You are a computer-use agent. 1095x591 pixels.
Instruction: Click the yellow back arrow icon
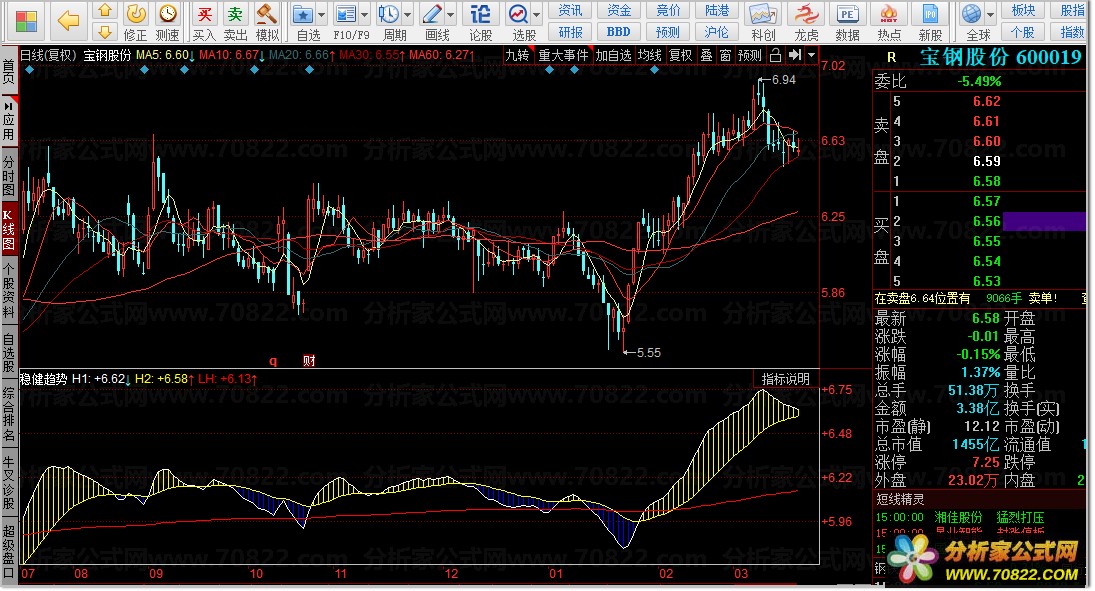point(68,21)
